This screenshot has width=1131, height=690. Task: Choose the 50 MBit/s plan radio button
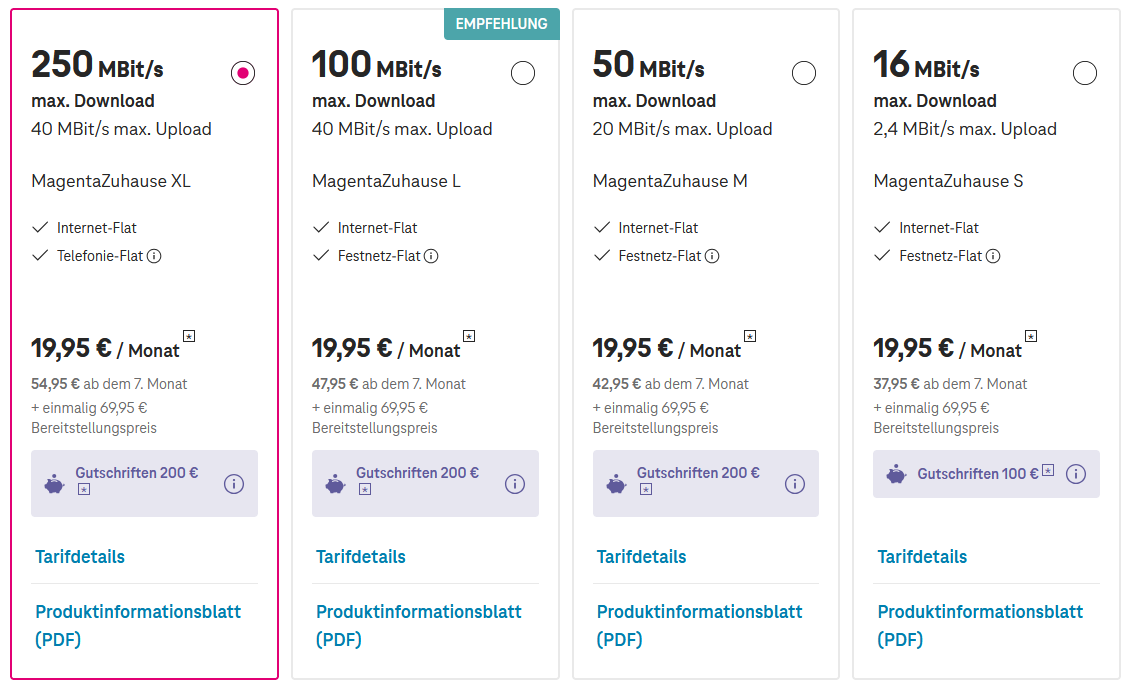coord(804,73)
